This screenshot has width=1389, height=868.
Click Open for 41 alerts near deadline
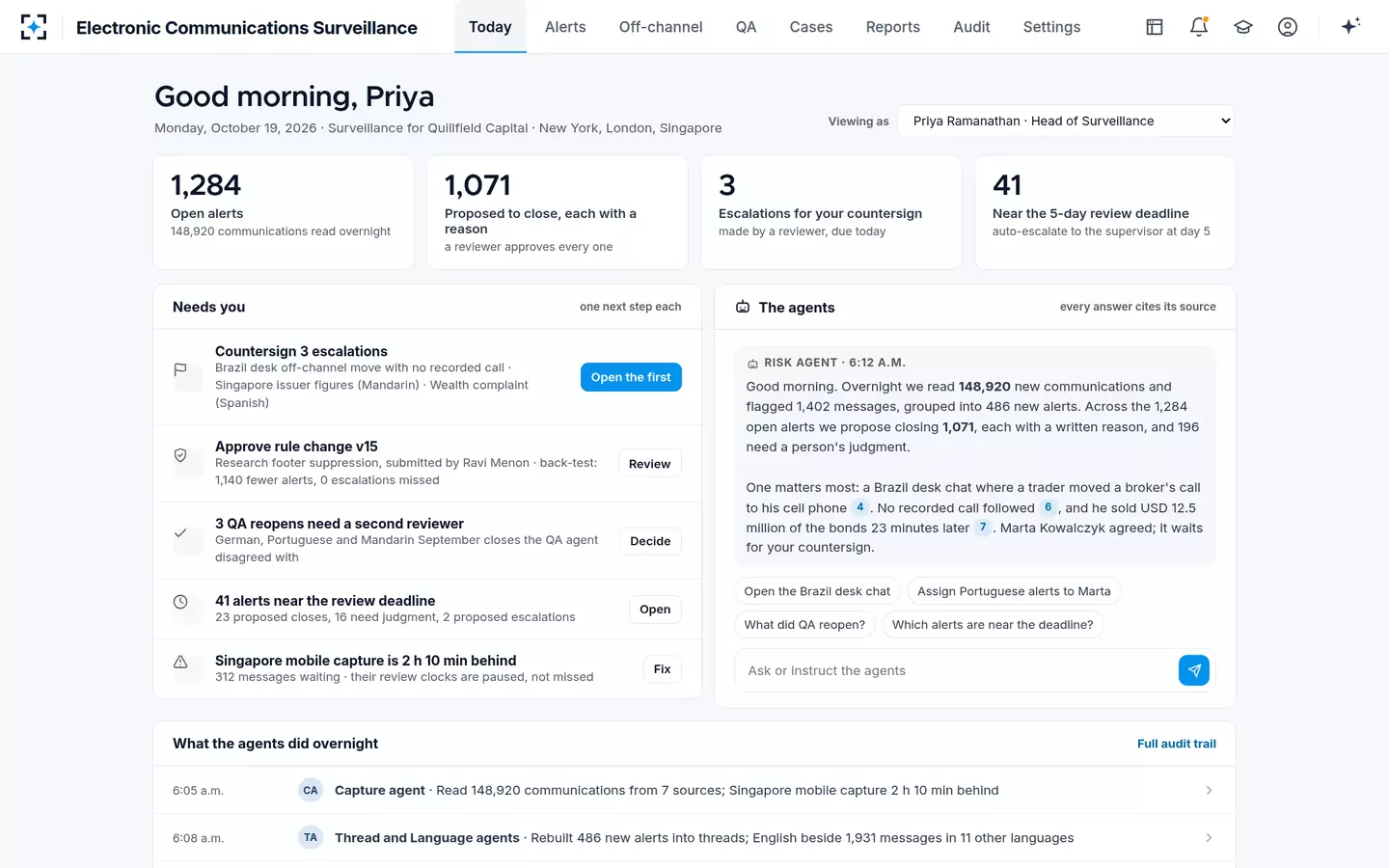click(x=655, y=610)
